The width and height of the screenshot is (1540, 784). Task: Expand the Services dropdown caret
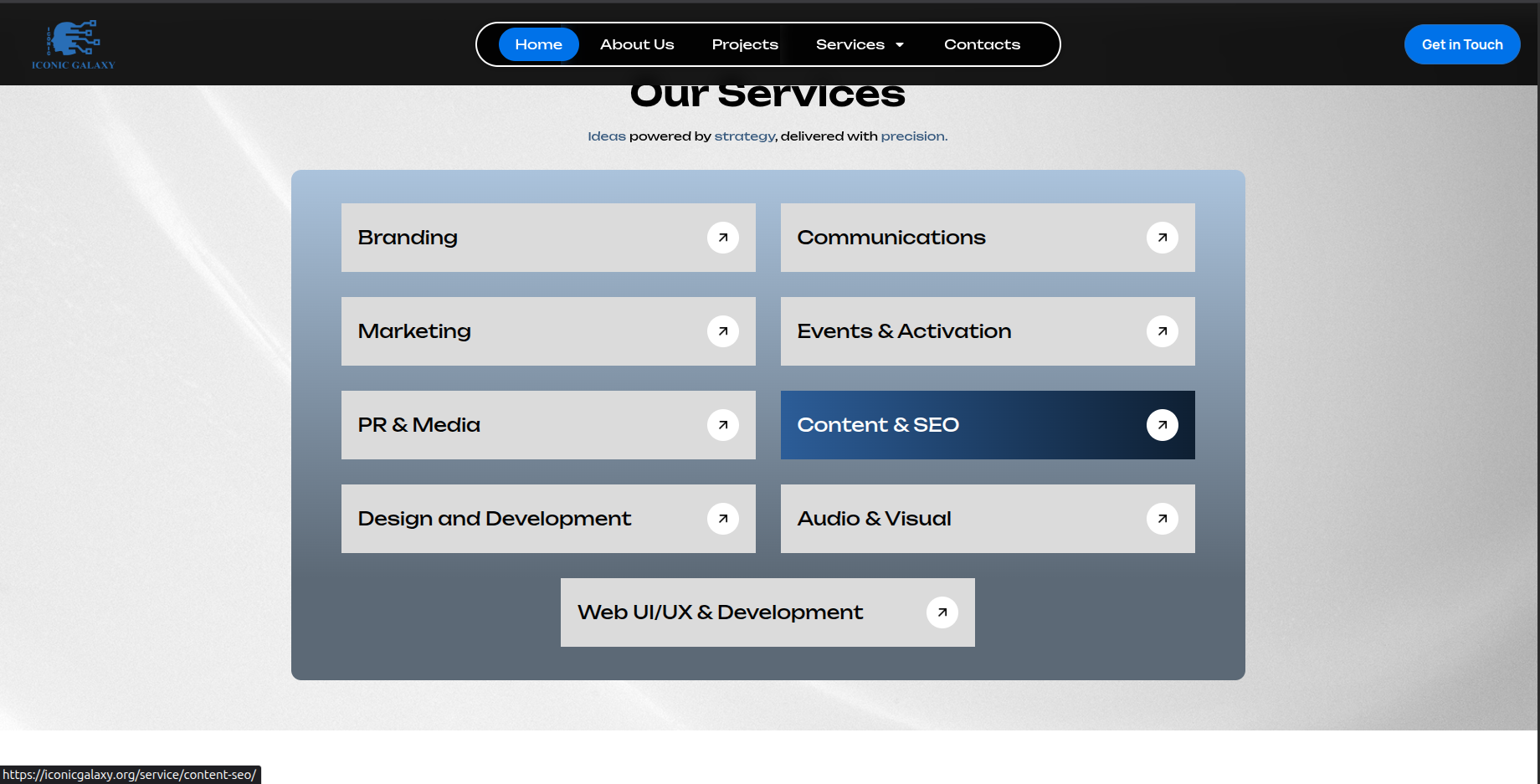[x=900, y=45]
